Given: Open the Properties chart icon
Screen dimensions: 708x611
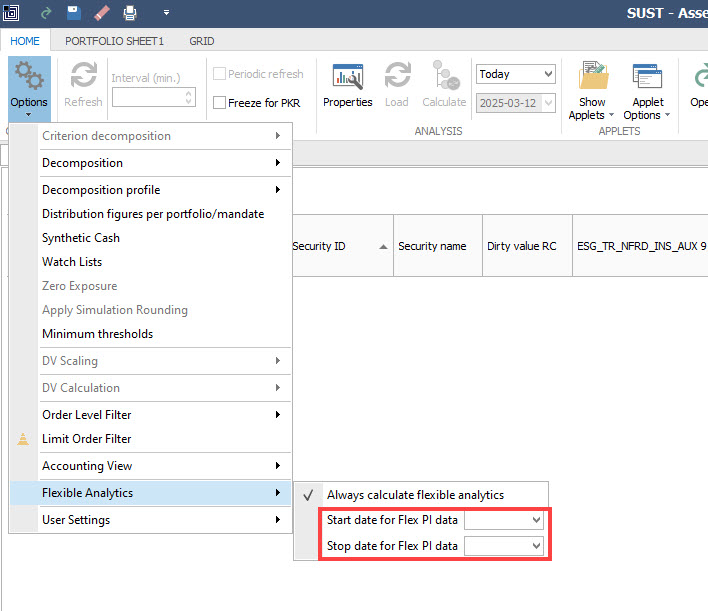Looking at the screenshot, I should click(x=348, y=76).
